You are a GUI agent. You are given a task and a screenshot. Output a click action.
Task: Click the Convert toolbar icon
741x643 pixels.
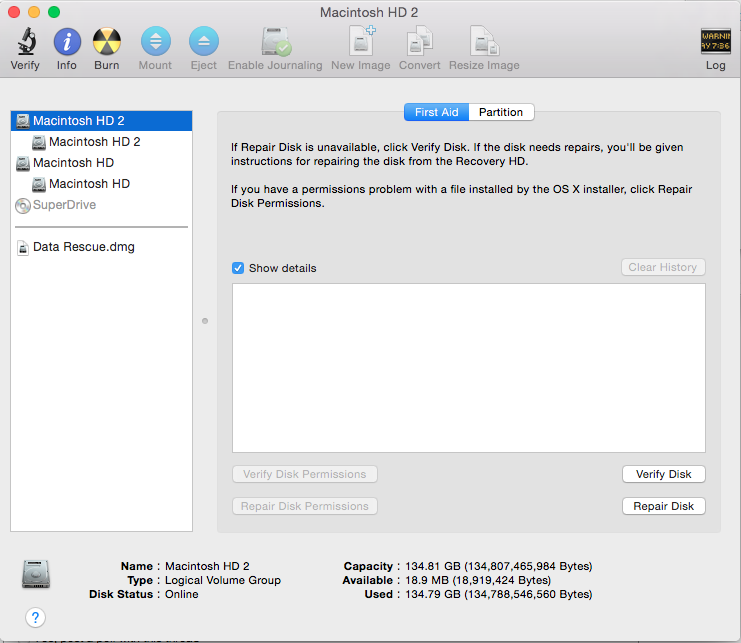pos(420,41)
